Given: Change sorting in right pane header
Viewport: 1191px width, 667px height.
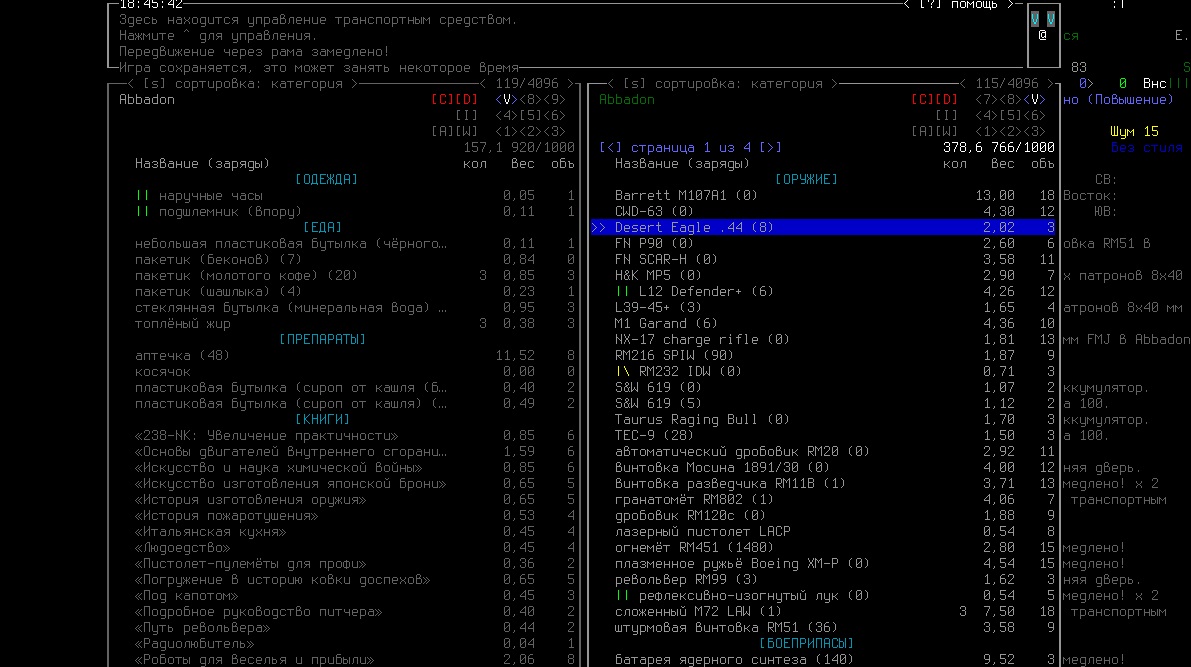Looking at the screenshot, I should click(x=722, y=84).
